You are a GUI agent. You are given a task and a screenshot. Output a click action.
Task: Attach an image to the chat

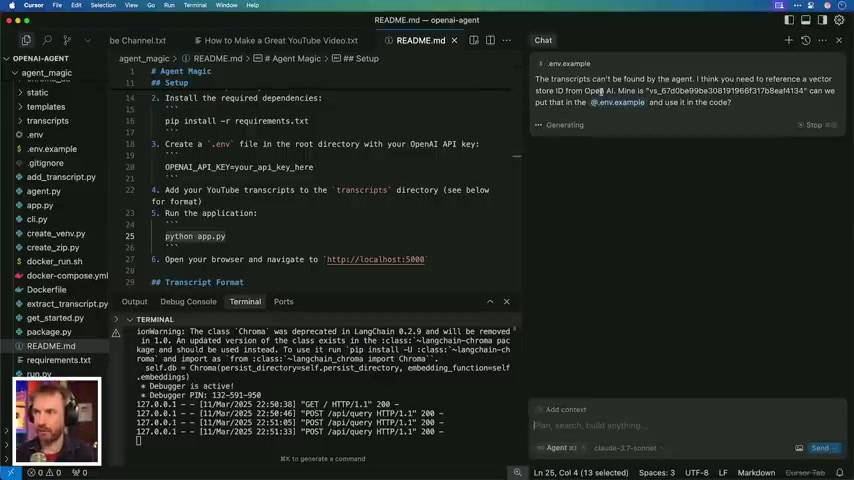pyautogui.click(x=799, y=448)
